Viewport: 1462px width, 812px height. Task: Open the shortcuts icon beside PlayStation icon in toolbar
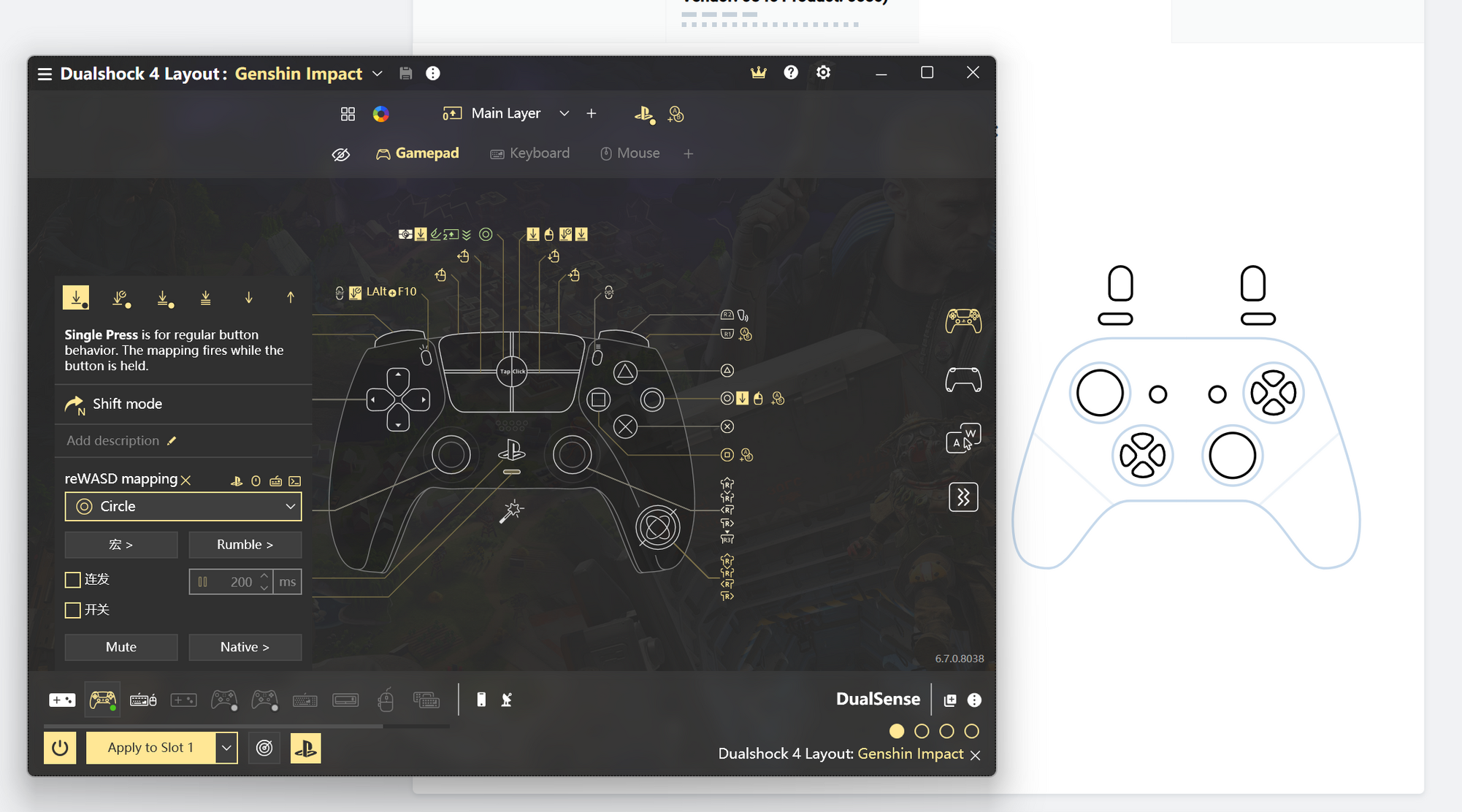(675, 114)
